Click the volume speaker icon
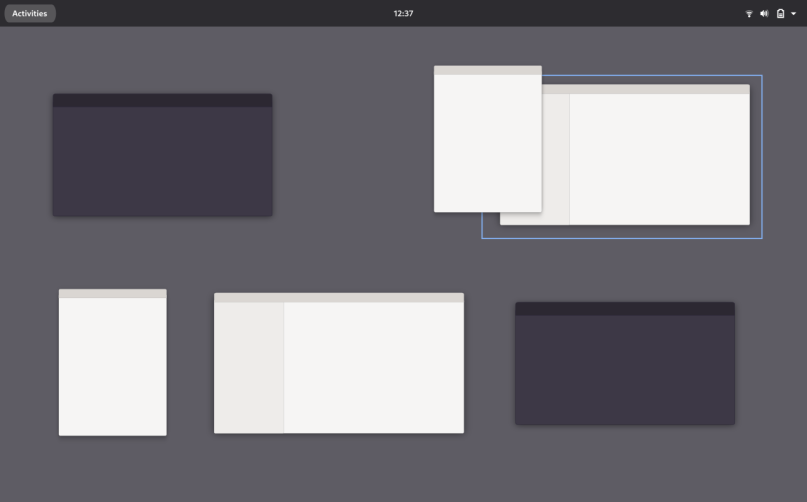 tap(764, 14)
